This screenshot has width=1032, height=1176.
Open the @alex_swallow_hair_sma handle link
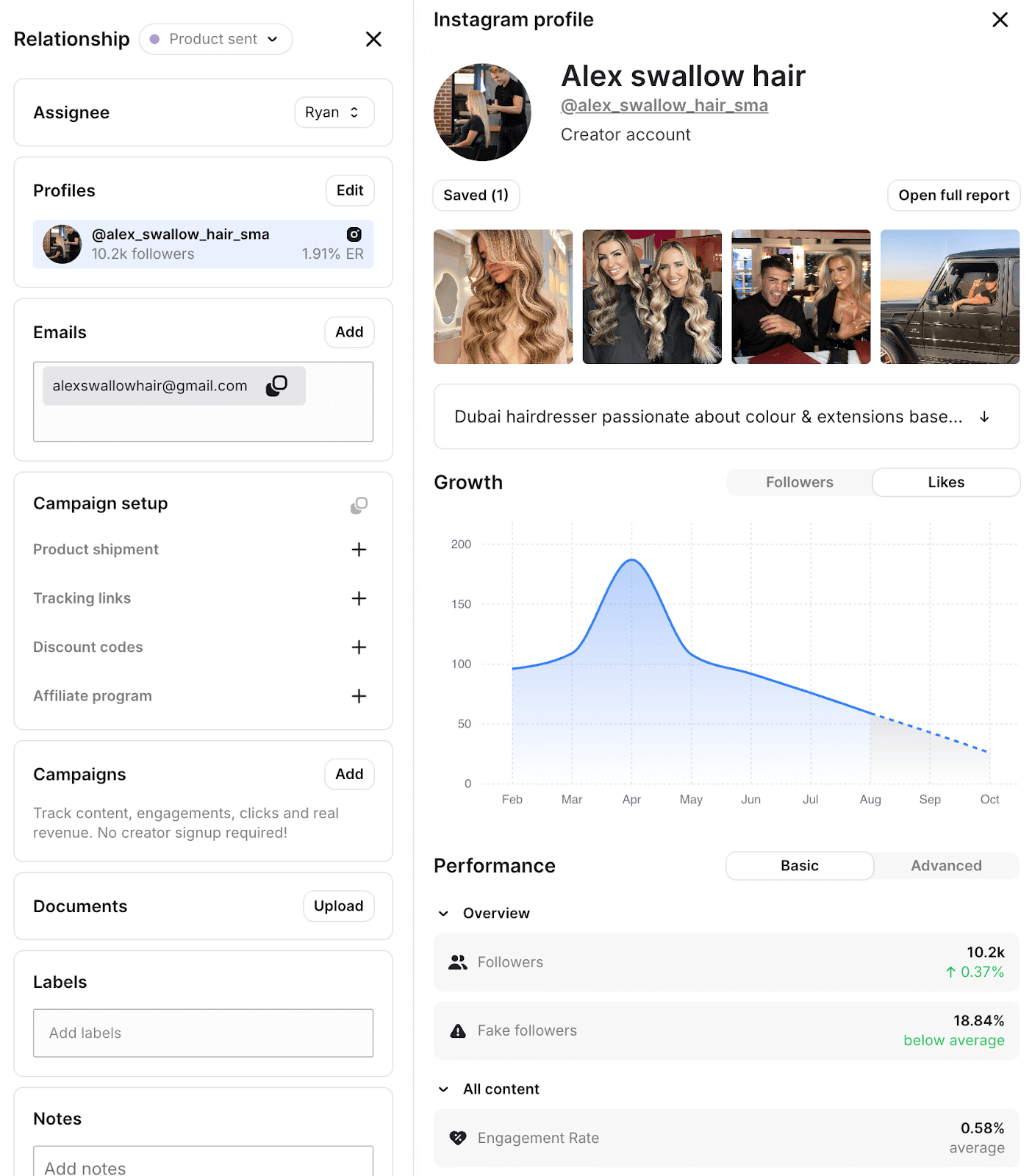(x=664, y=106)
